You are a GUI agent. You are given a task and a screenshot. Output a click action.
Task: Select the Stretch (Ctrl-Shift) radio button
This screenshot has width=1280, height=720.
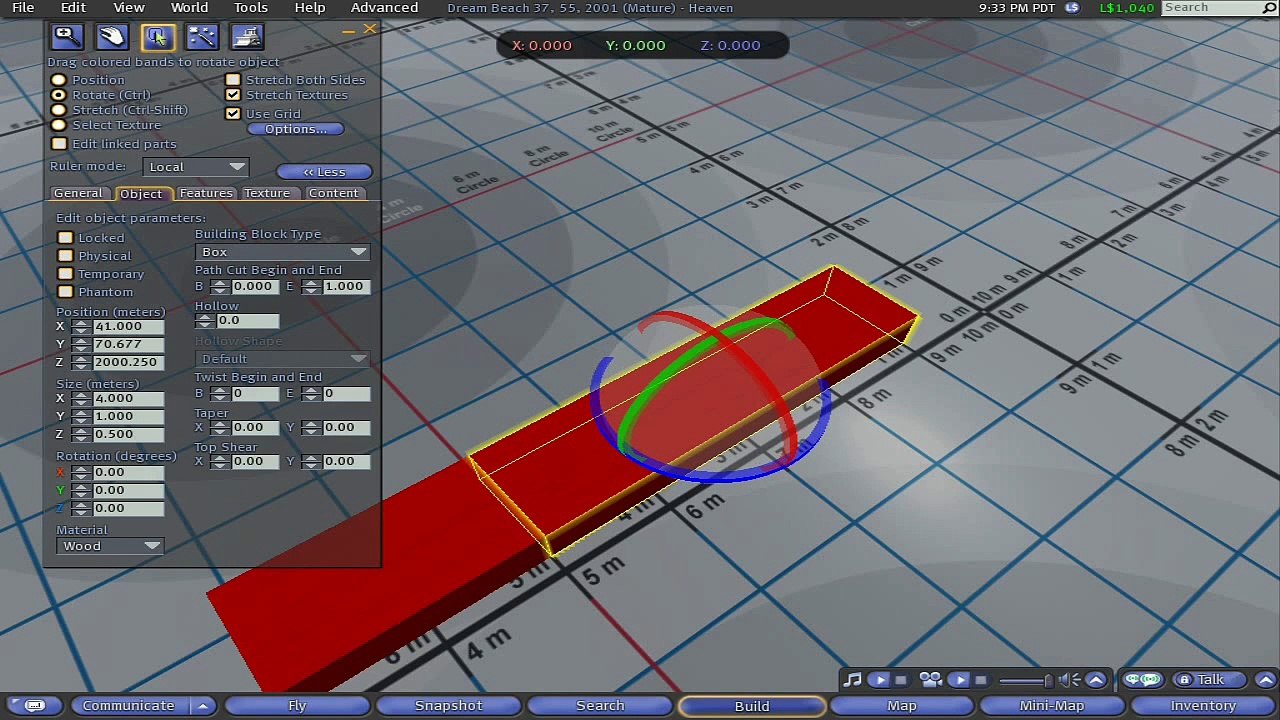click(59, 110)
